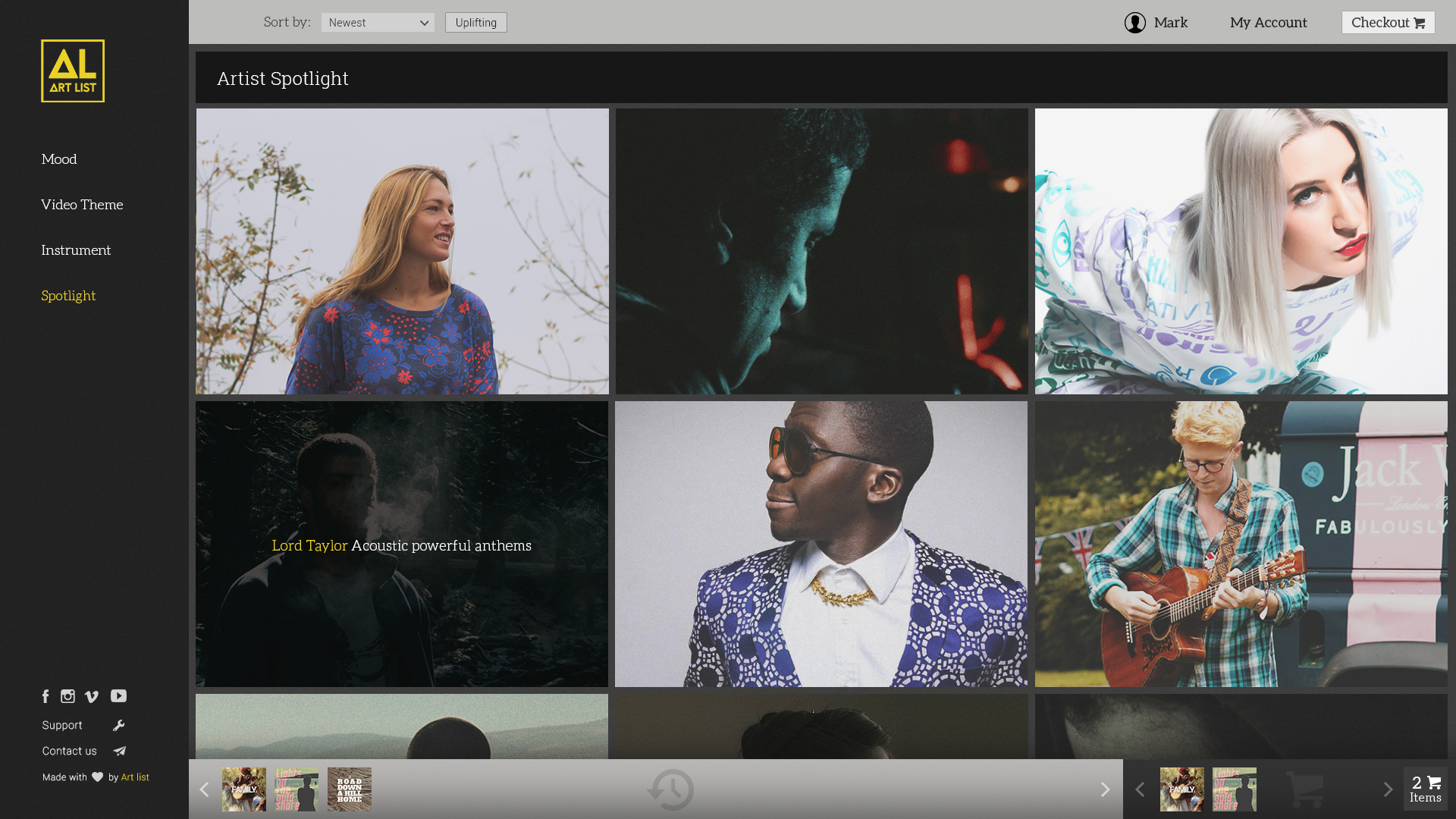The width and height of the screenshot is (1456, 819).
Task: Select the Lord Taylor artist tile
Action: [402, 544]
